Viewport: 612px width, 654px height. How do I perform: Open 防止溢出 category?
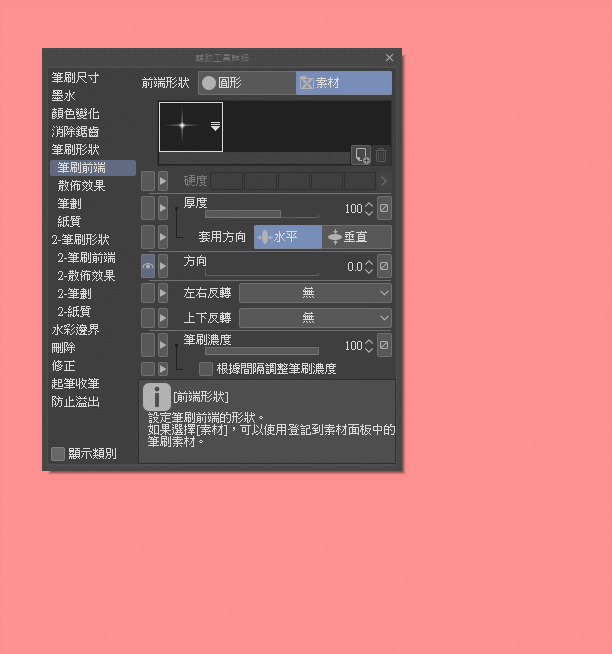75,402
